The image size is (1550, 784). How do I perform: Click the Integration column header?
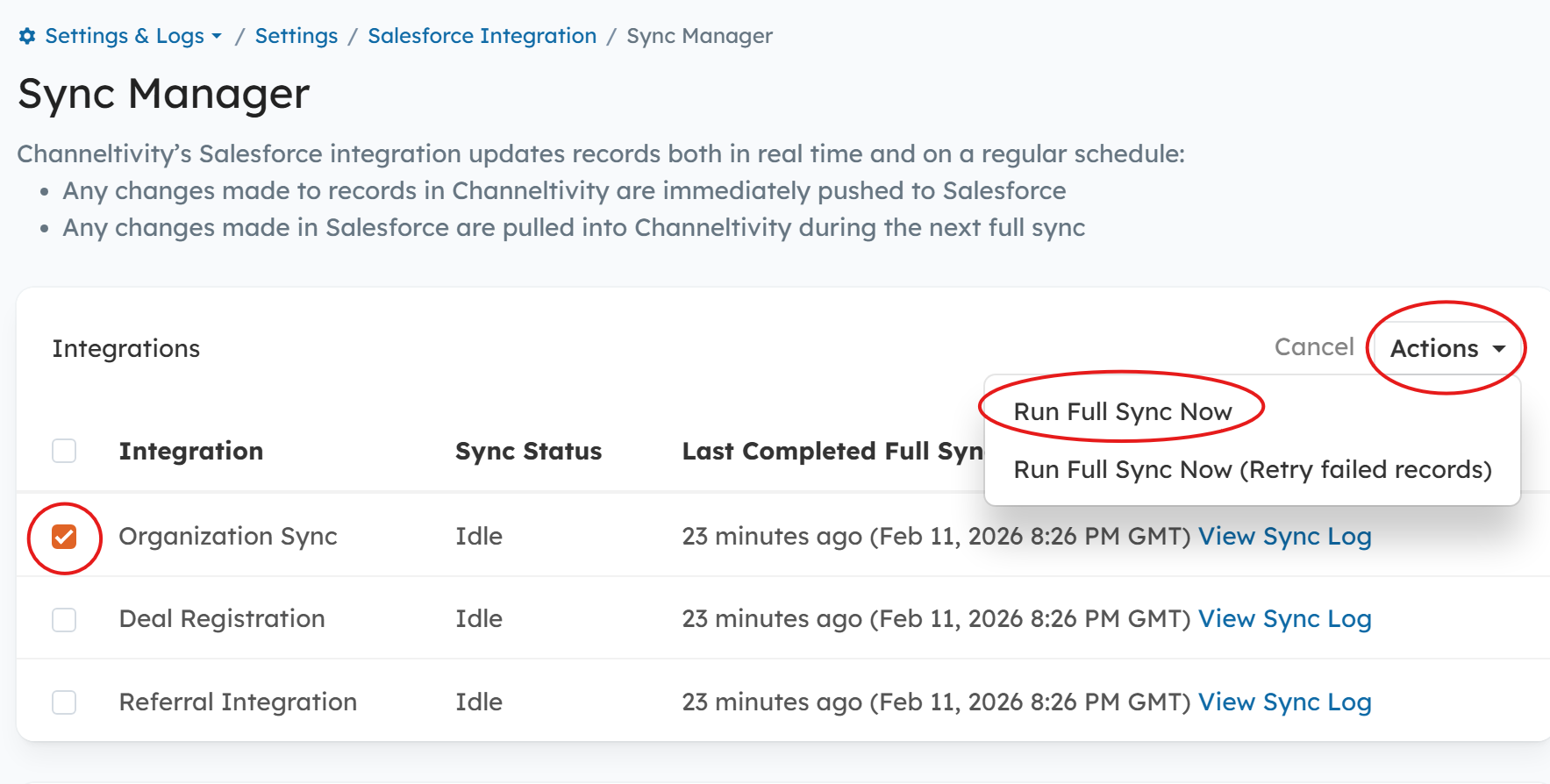click(x=190, y=451)
